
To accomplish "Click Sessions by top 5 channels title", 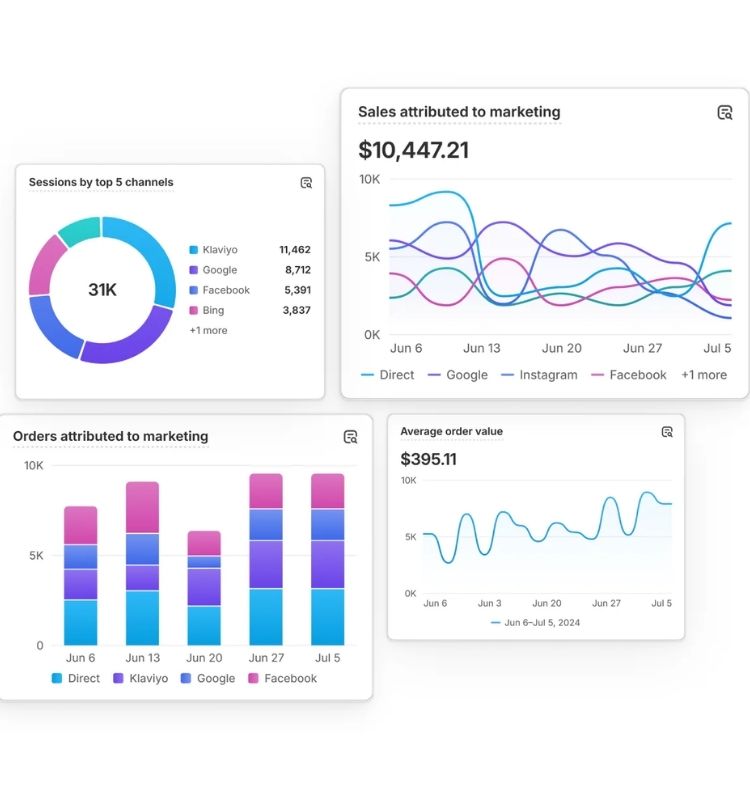I will coord(101,183).
